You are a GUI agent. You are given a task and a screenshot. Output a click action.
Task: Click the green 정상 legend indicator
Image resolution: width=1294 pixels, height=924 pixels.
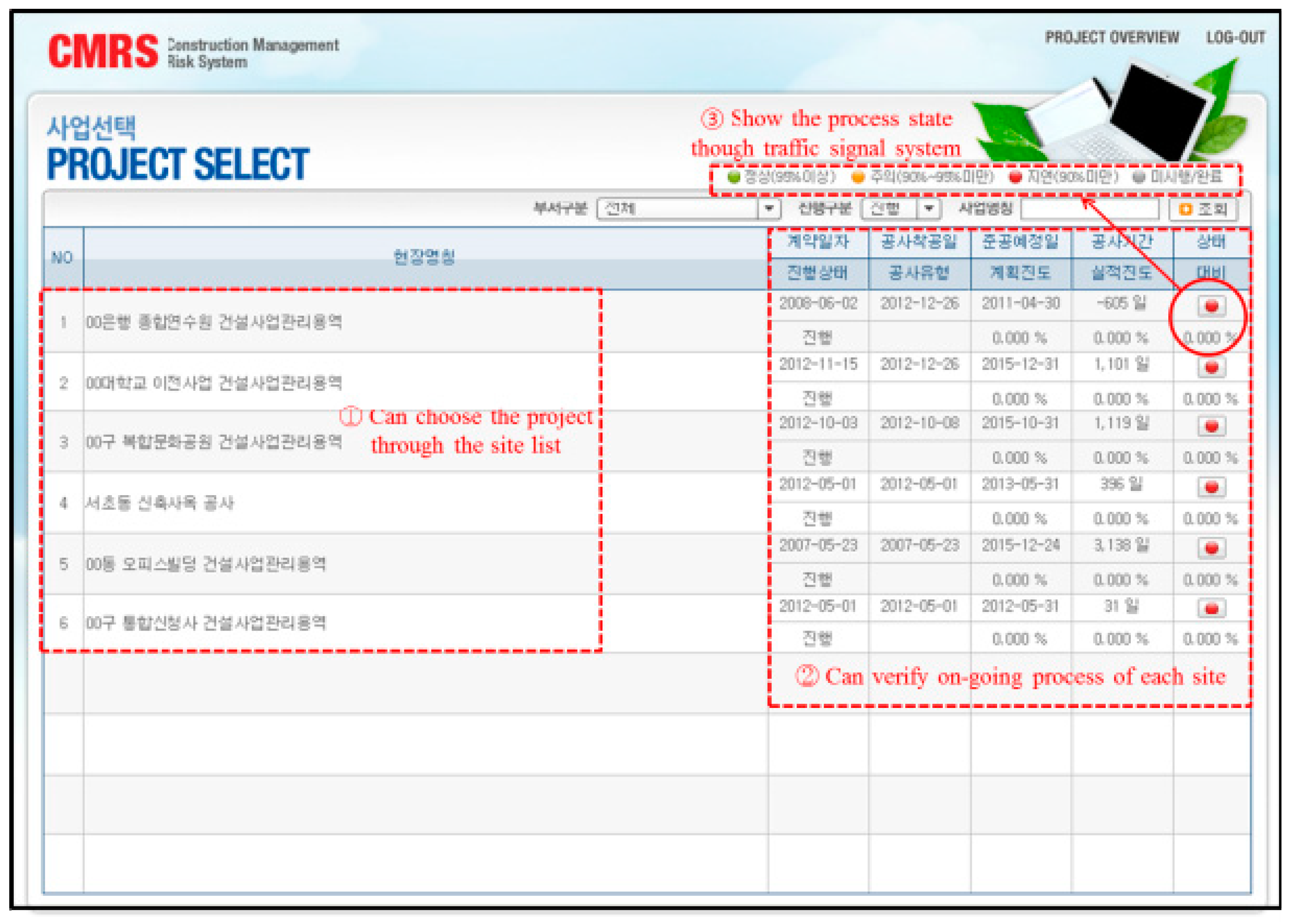coord(733,178)
